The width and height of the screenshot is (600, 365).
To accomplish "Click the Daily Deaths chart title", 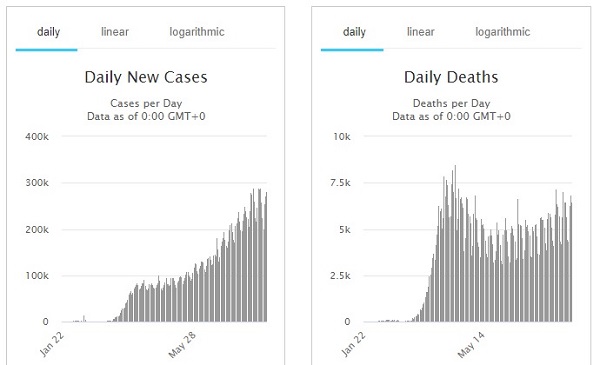I will click(451, 77).
